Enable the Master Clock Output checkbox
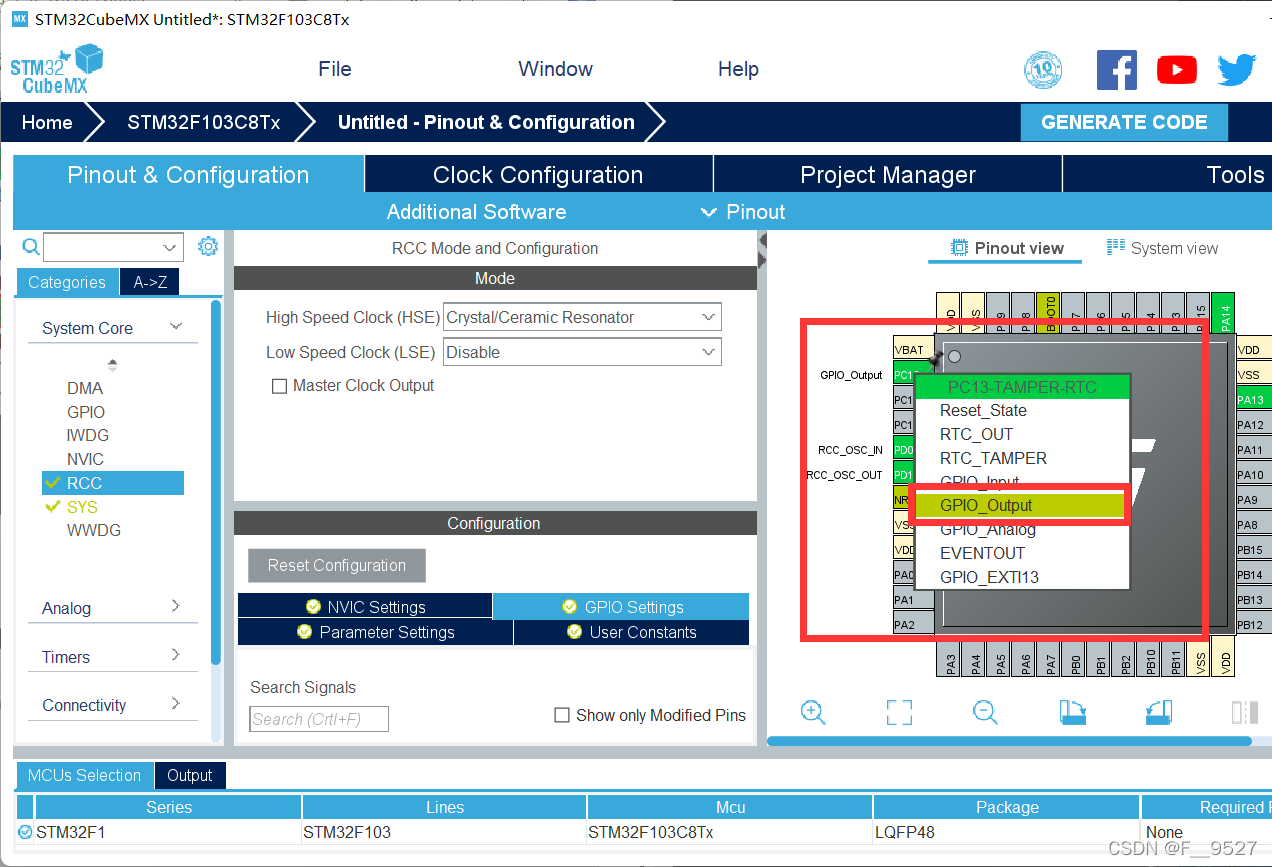The image size is (1272, 867). pyautogui.click(x=280, y=386)
